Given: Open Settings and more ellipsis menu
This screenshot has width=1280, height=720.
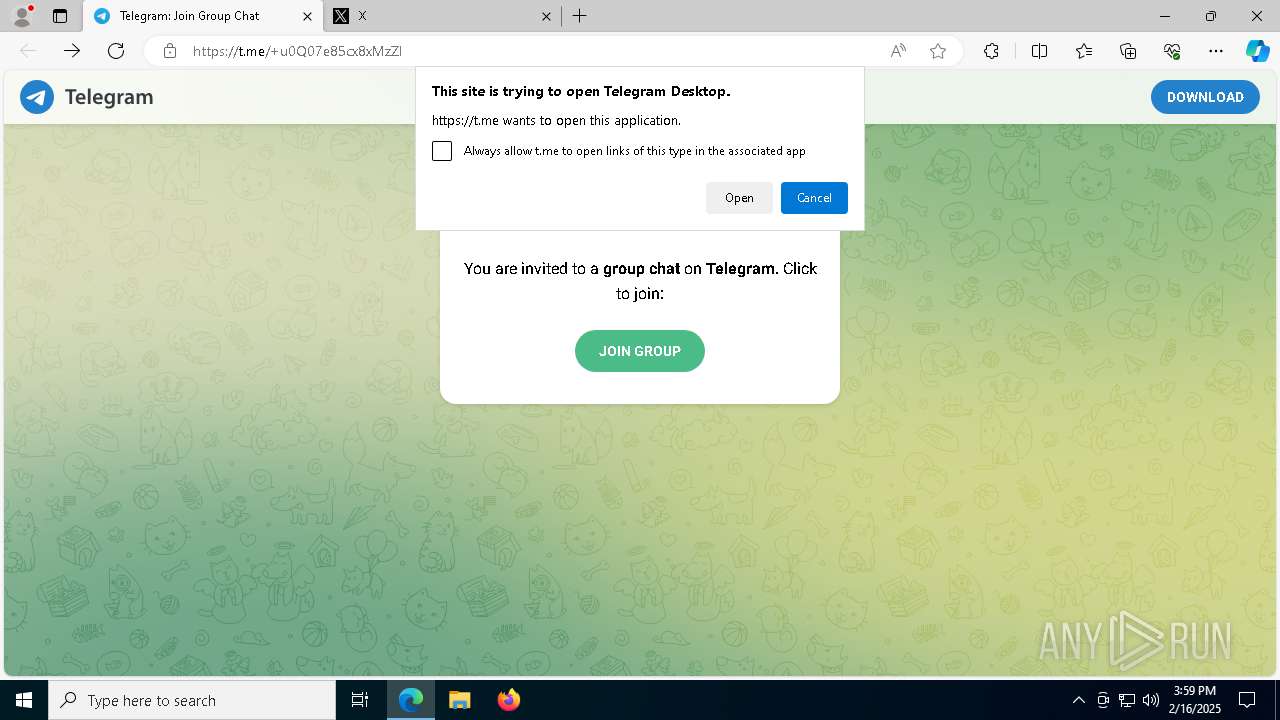Looking at the screenshot, I should 1216,51.
